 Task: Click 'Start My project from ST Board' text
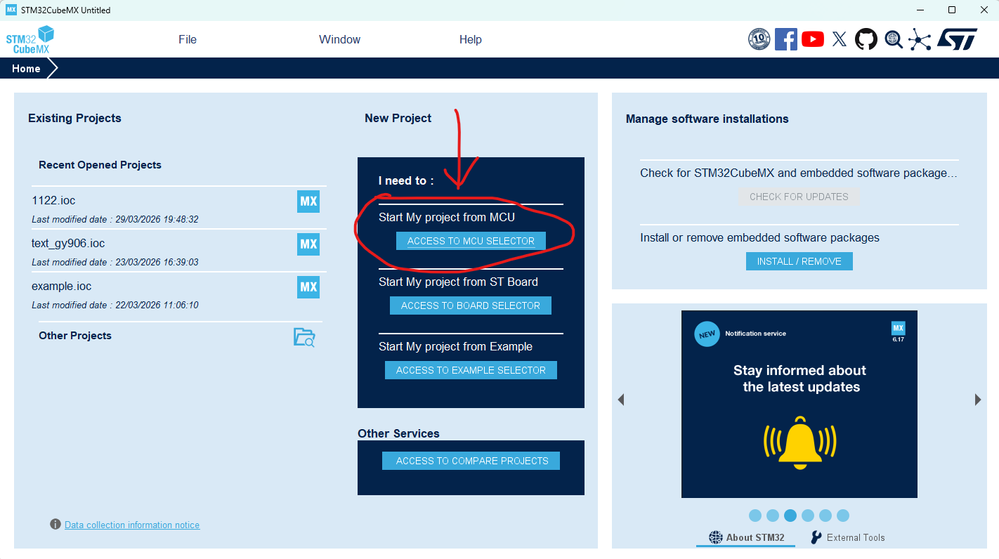tap(458, 282)
